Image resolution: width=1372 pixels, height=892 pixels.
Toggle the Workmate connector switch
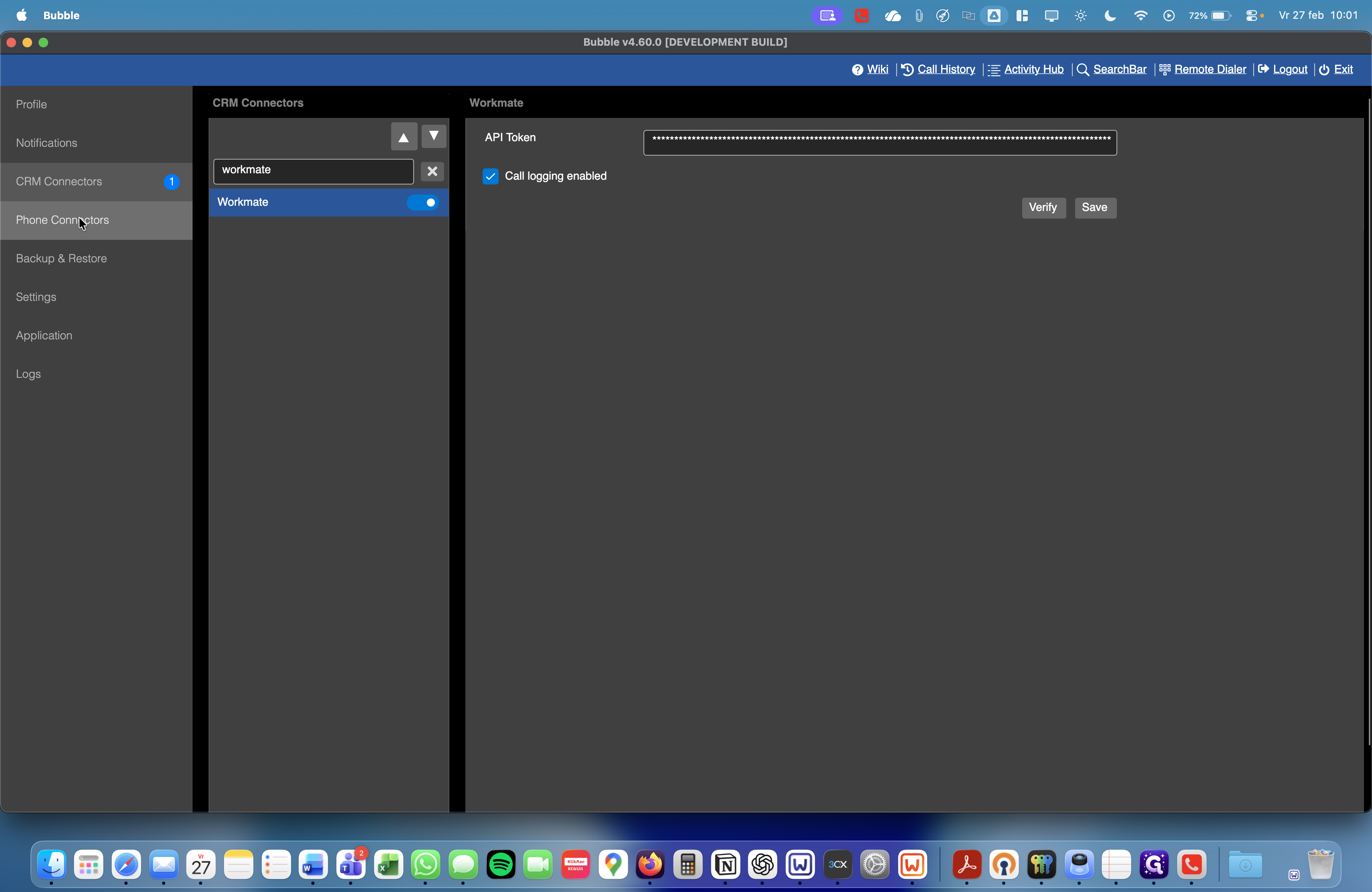click(423, 202)
